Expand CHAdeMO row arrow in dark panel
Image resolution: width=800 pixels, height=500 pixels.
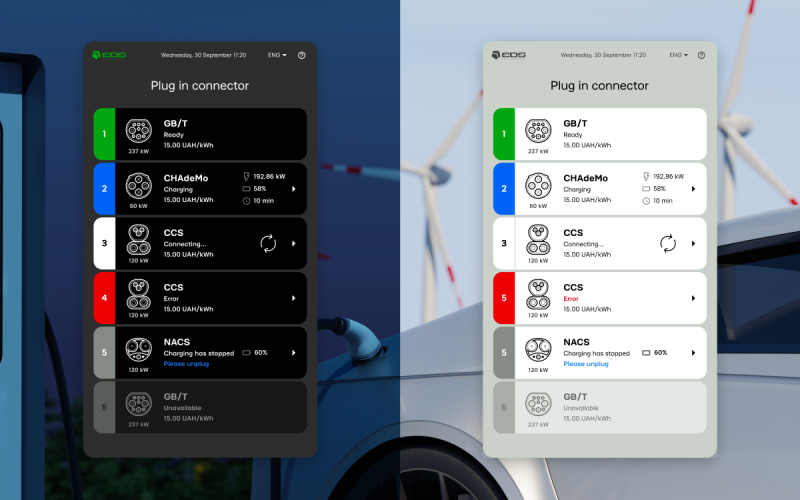(294, 189)
